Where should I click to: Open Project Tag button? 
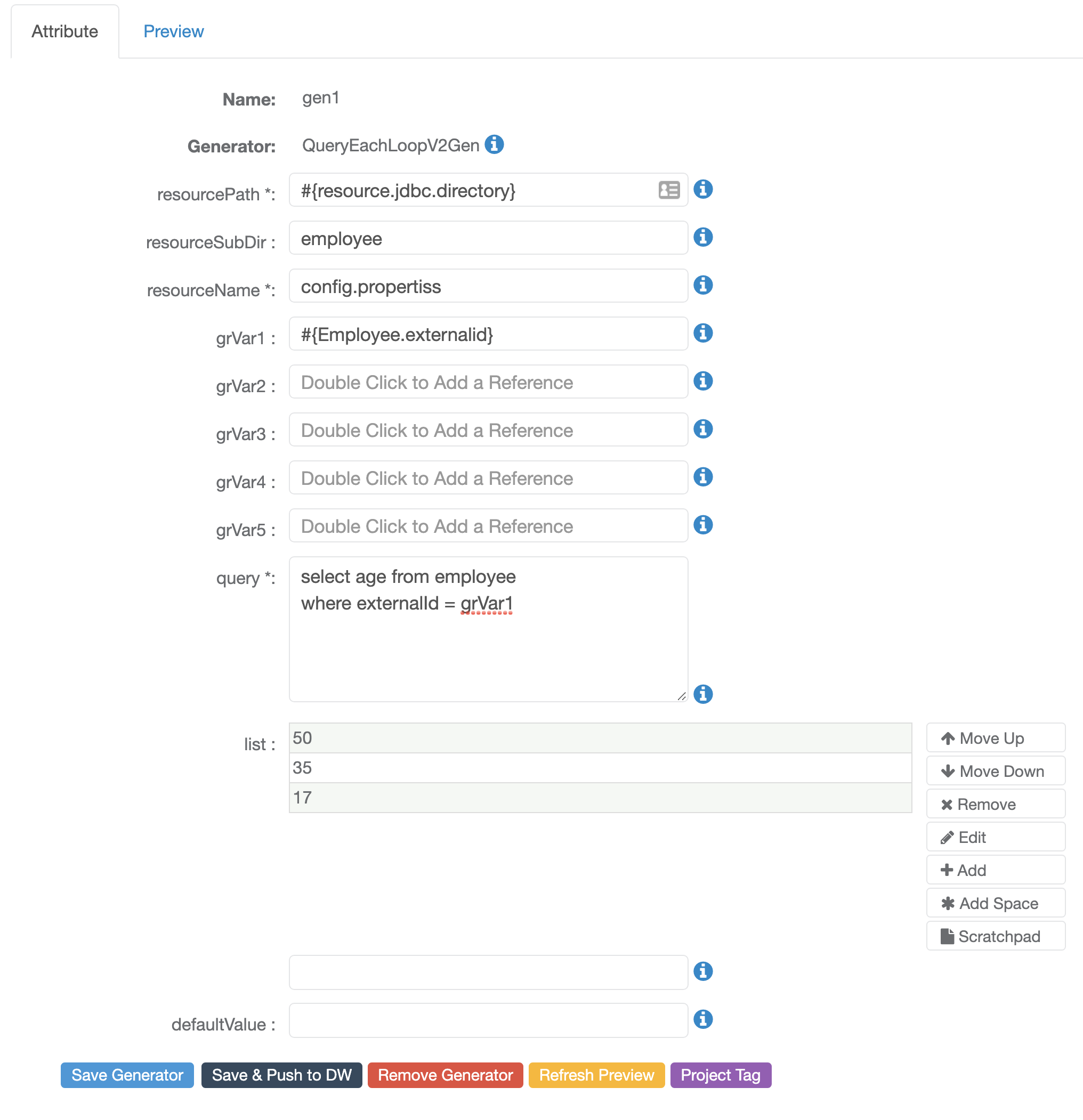(x=720, y=1075)
